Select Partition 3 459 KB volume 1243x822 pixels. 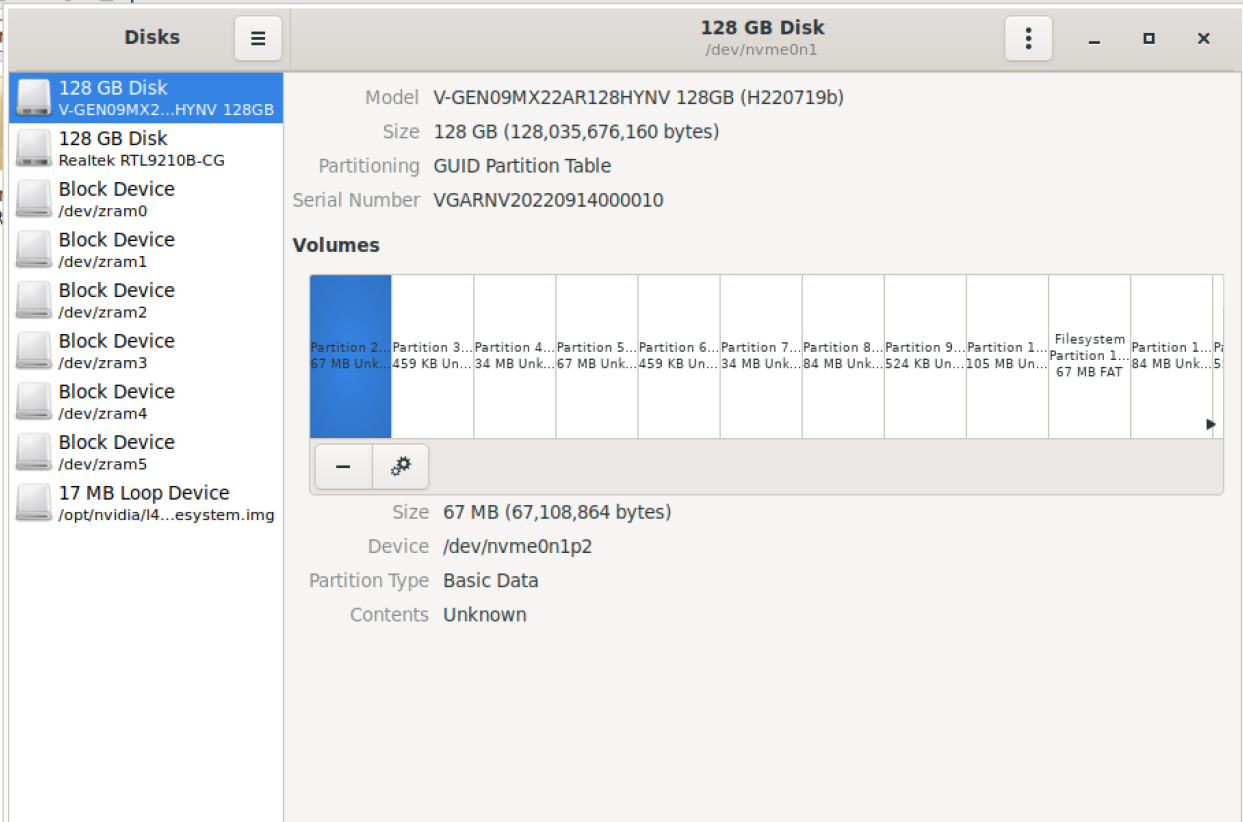coord(433,356)
